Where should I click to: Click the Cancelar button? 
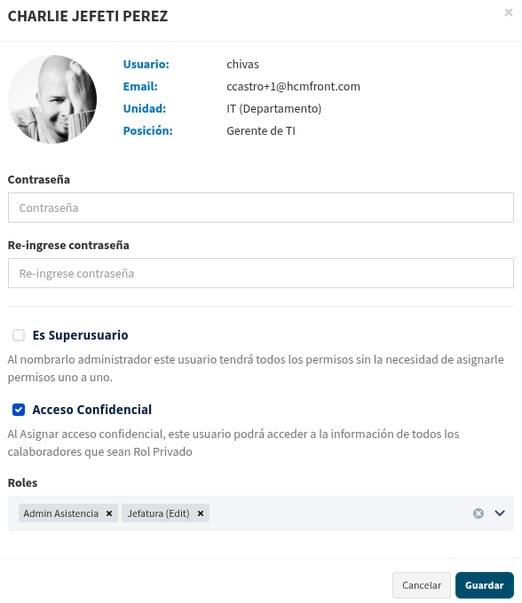coord(421,585)
